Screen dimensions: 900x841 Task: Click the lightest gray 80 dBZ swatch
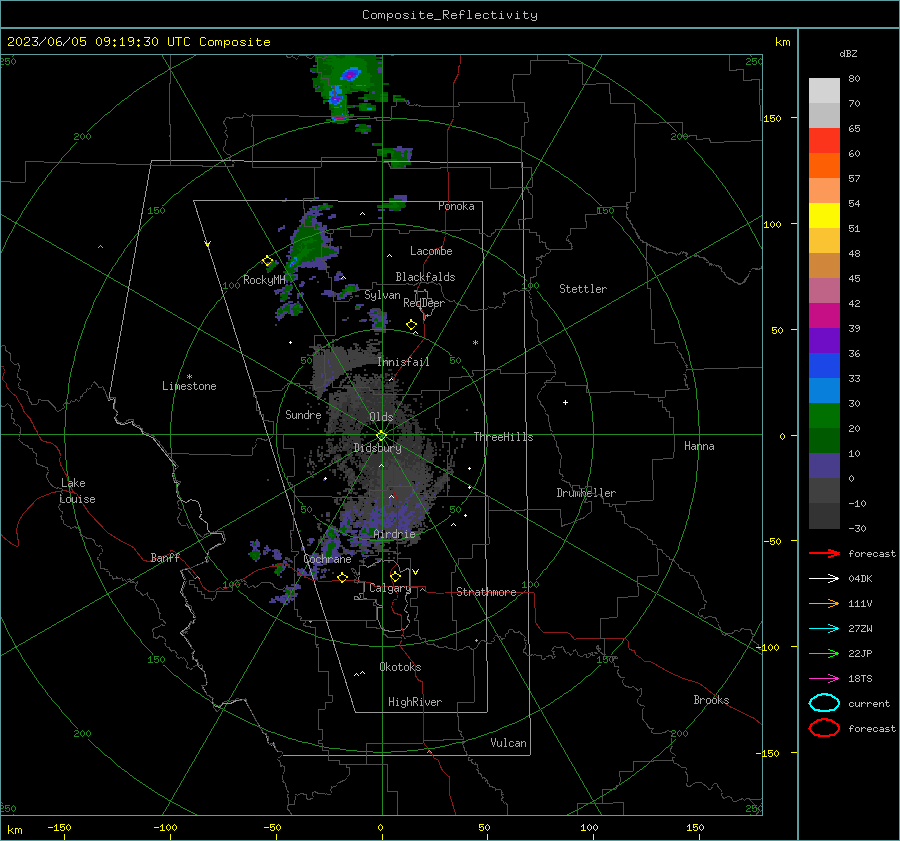click(824, 91)
